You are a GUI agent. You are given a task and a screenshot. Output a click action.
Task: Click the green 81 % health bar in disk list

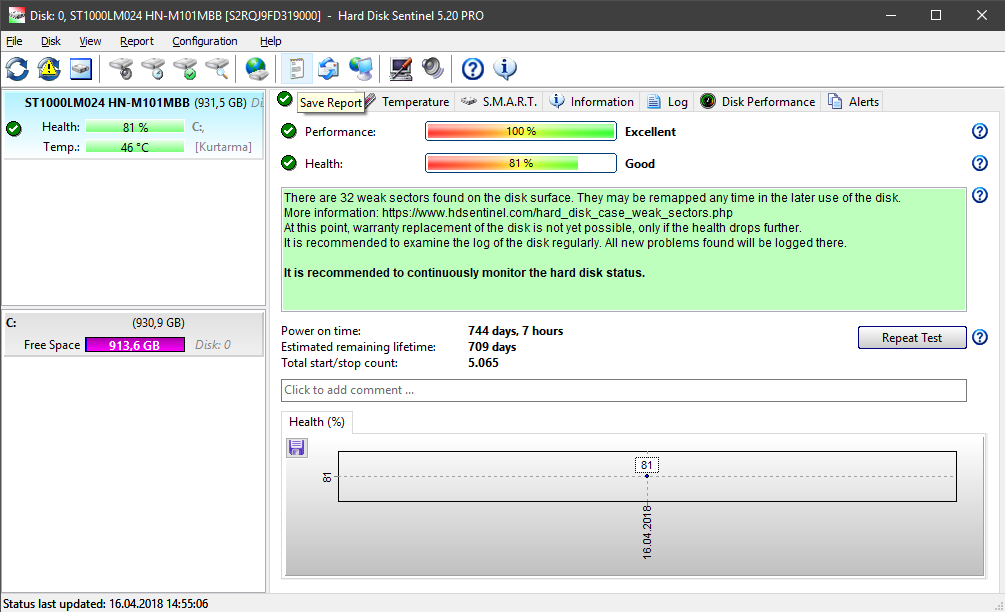[x=135, y=127]
